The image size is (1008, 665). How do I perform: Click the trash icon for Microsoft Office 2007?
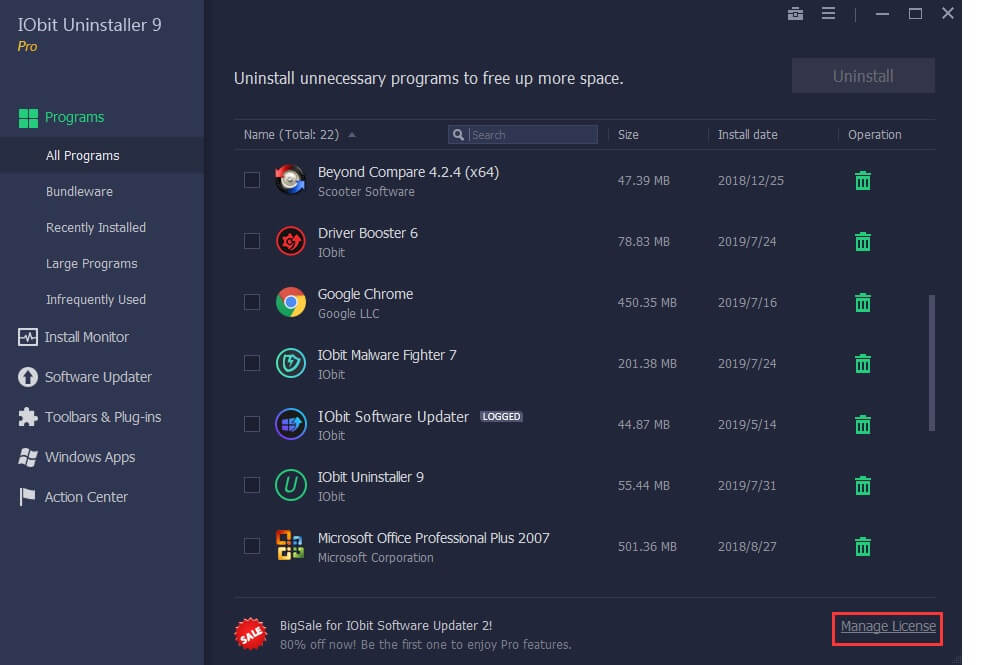[x=863, y=547]
